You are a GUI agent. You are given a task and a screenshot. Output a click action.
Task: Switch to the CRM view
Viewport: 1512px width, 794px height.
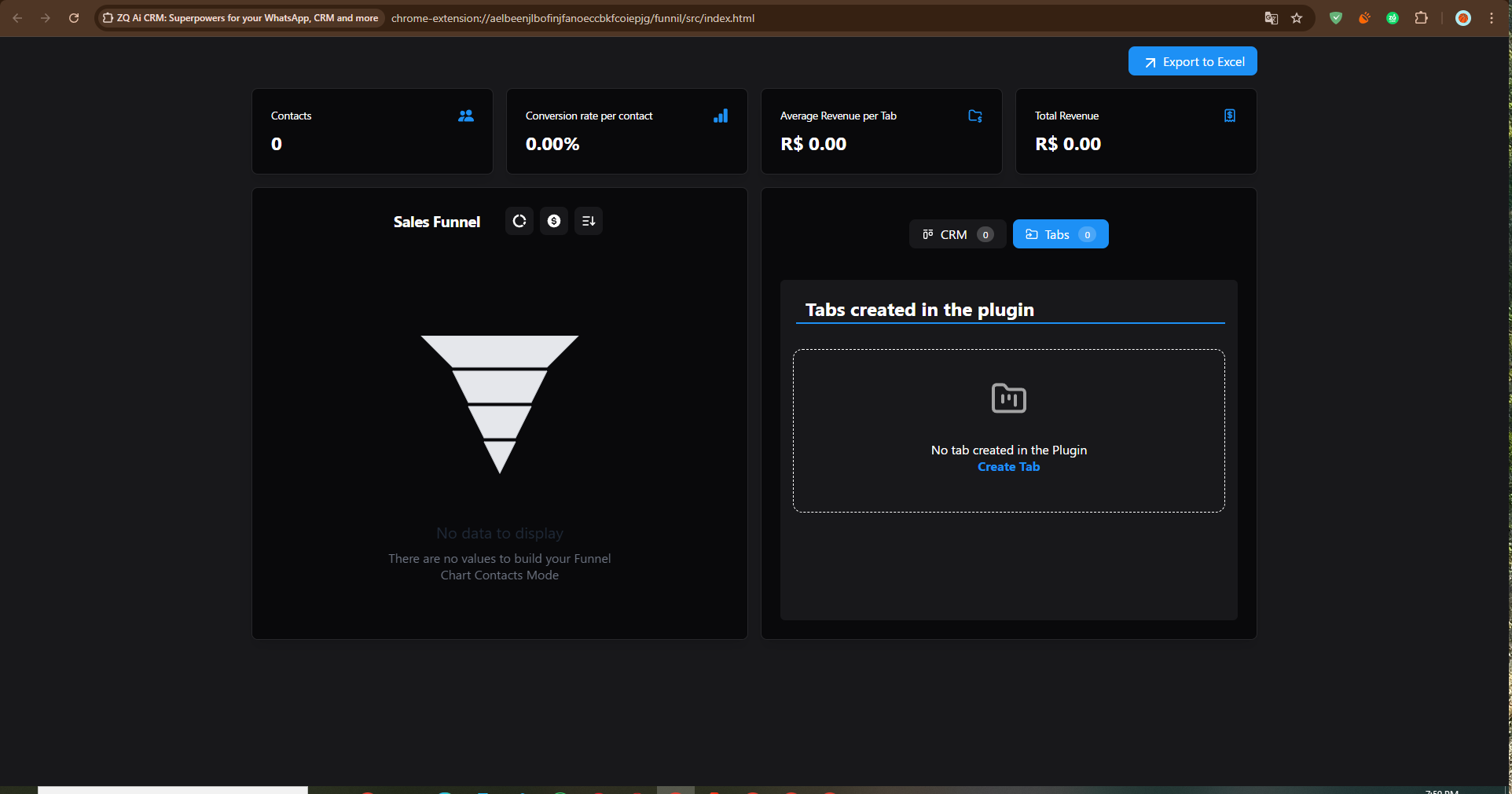956,234
